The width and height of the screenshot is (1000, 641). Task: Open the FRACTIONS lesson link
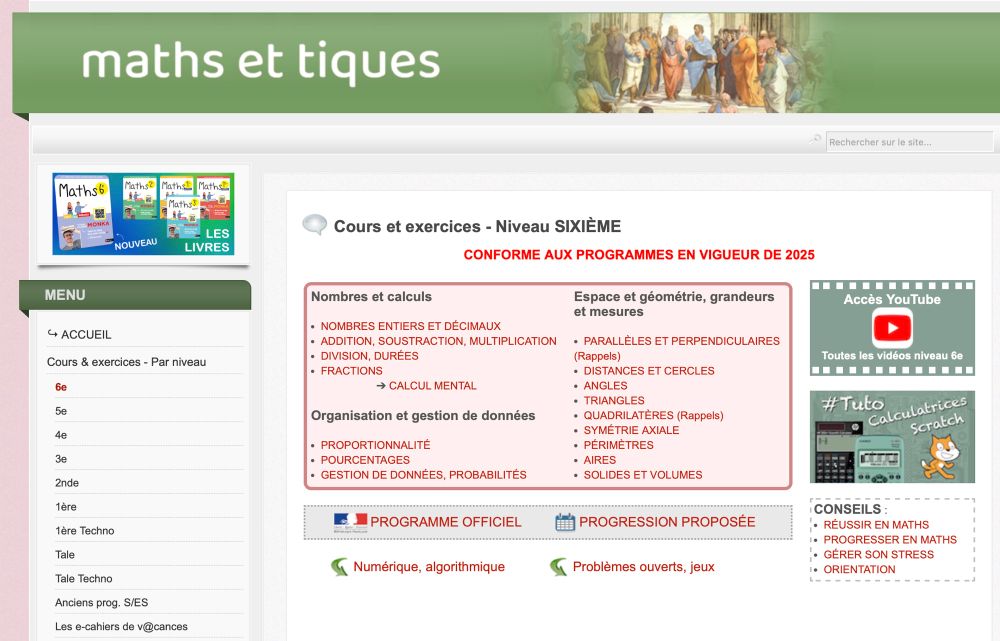pyautogui.click(x=351, y=371)
